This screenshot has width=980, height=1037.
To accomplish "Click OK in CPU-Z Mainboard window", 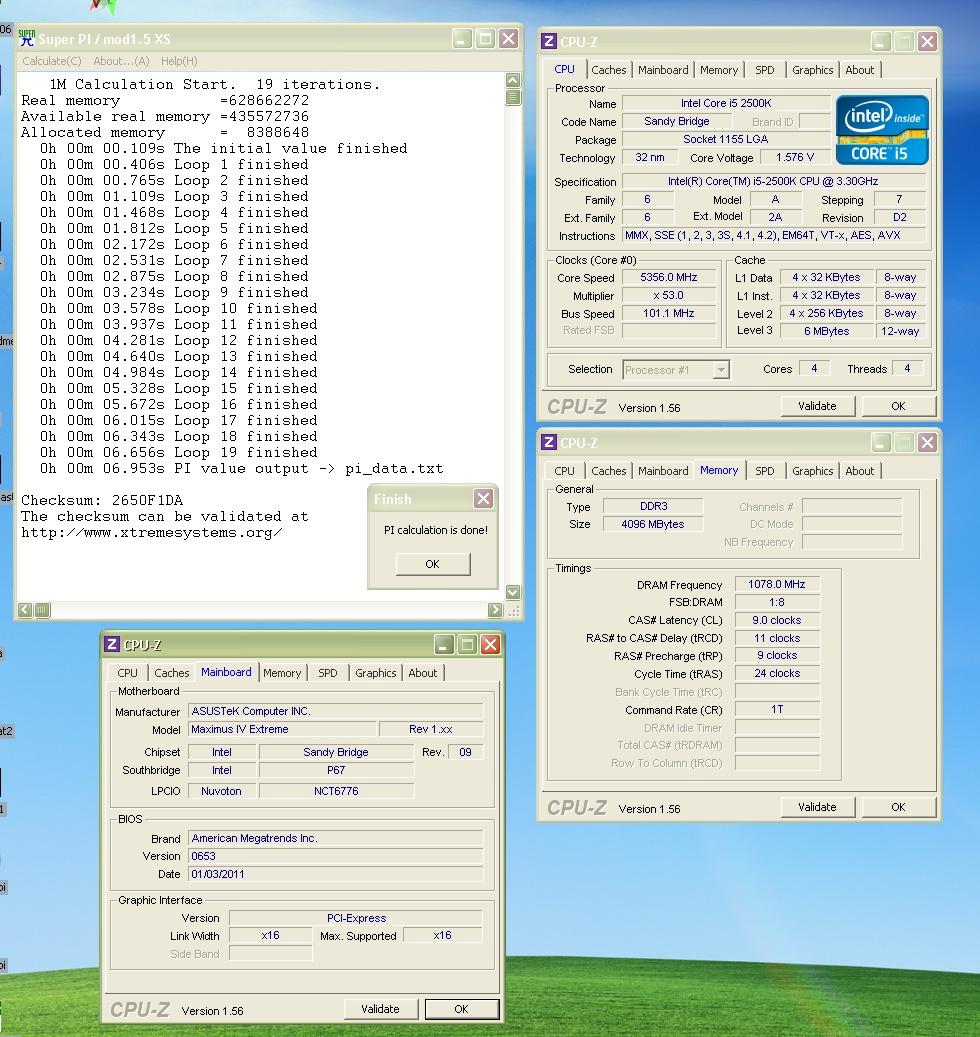I will (x=462, y=1009).
